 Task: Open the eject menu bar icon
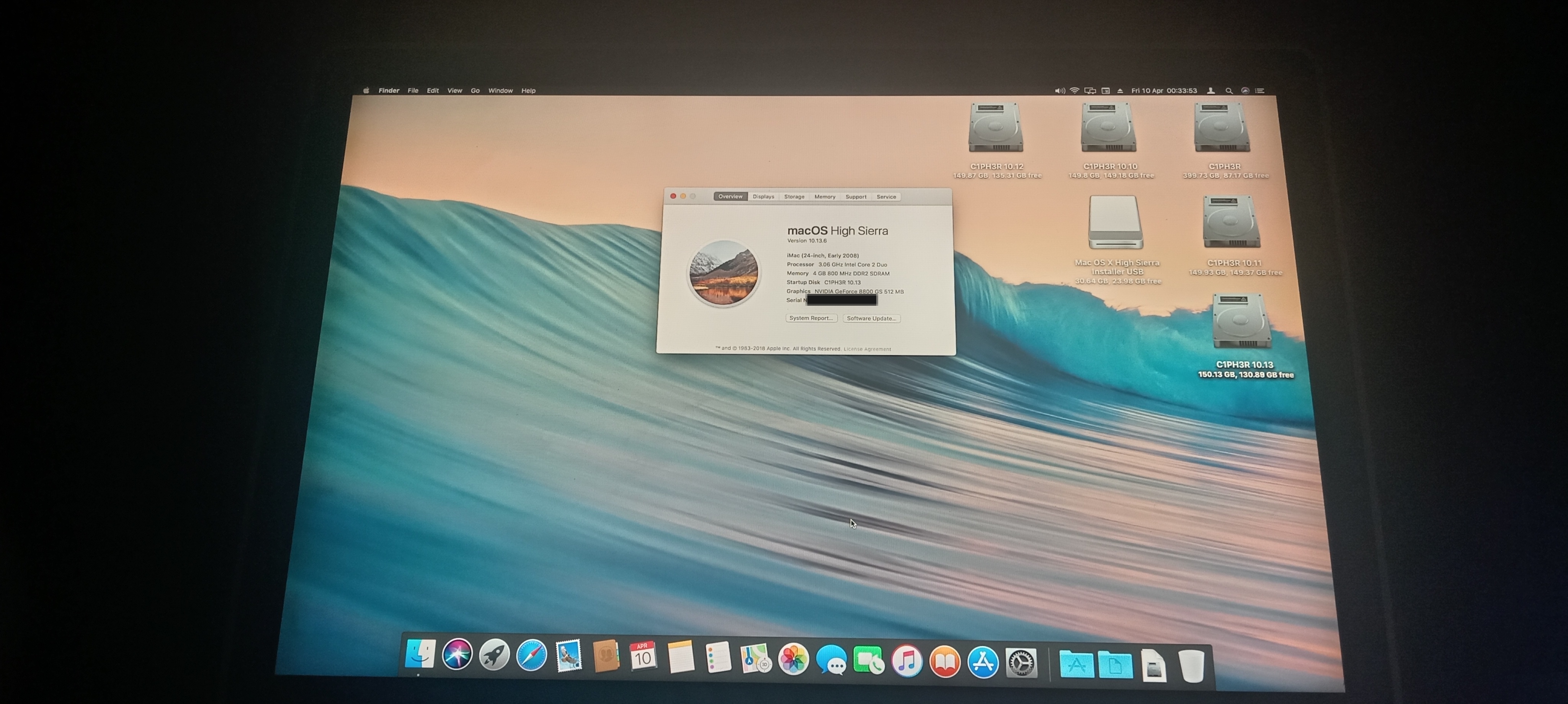coord(1120,91)
